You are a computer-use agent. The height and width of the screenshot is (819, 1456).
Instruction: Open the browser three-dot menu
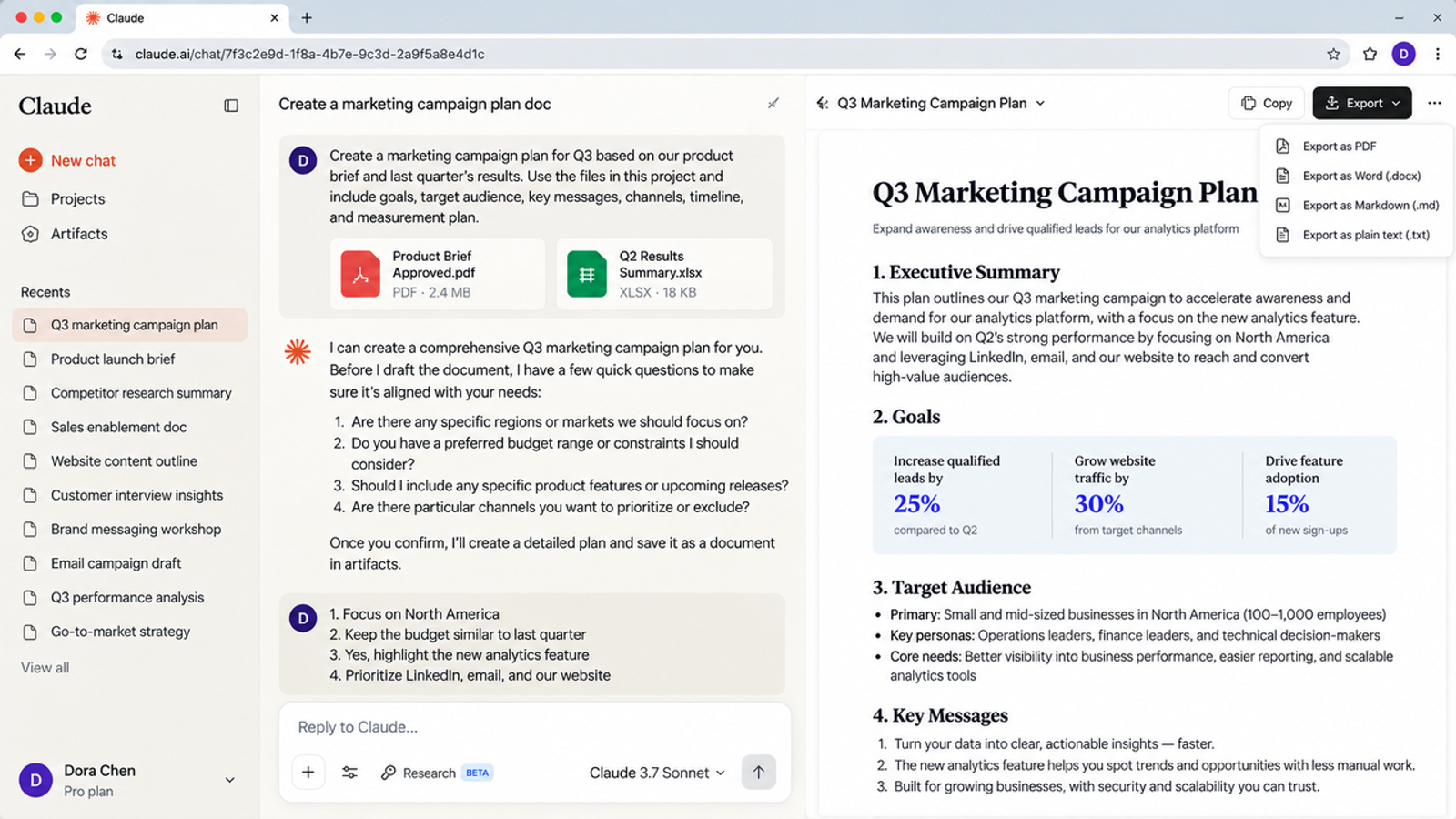tap(1437, 54)
